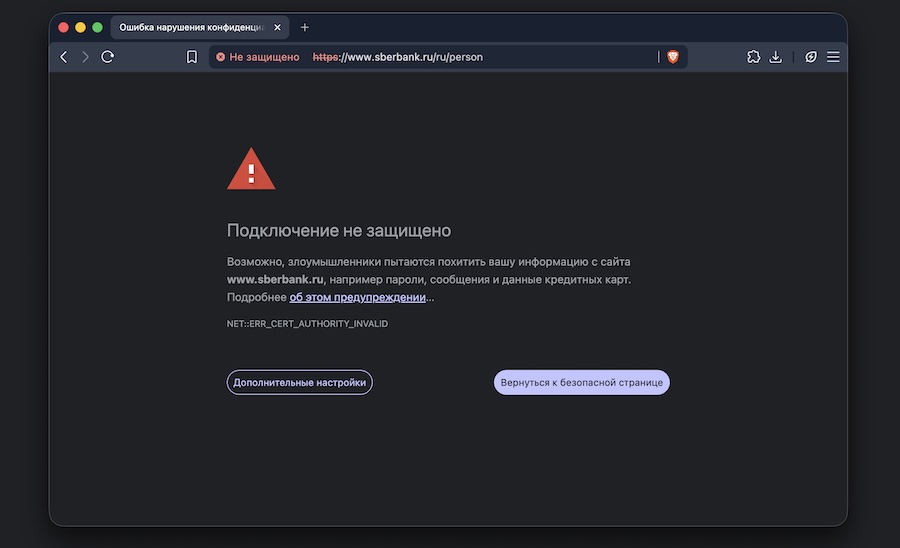Maximize the window with the green button

coord(98,27)
